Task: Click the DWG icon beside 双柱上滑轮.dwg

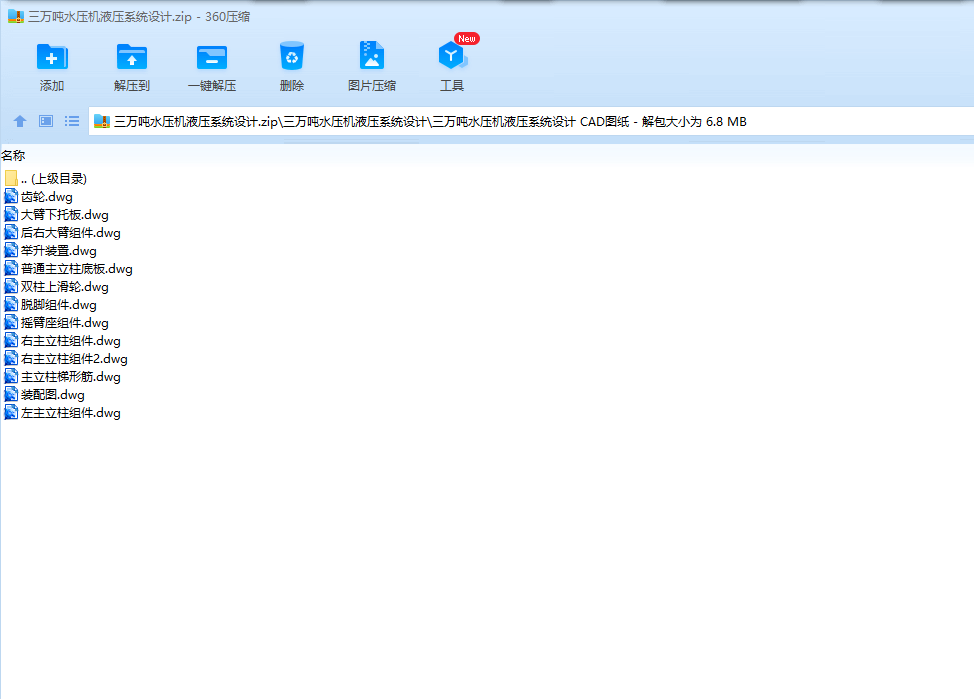Action: (x=11, y=287)
